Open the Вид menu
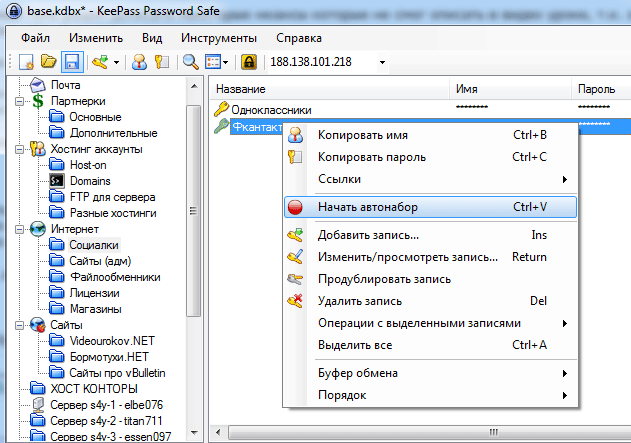 click(x=152, y=38)
